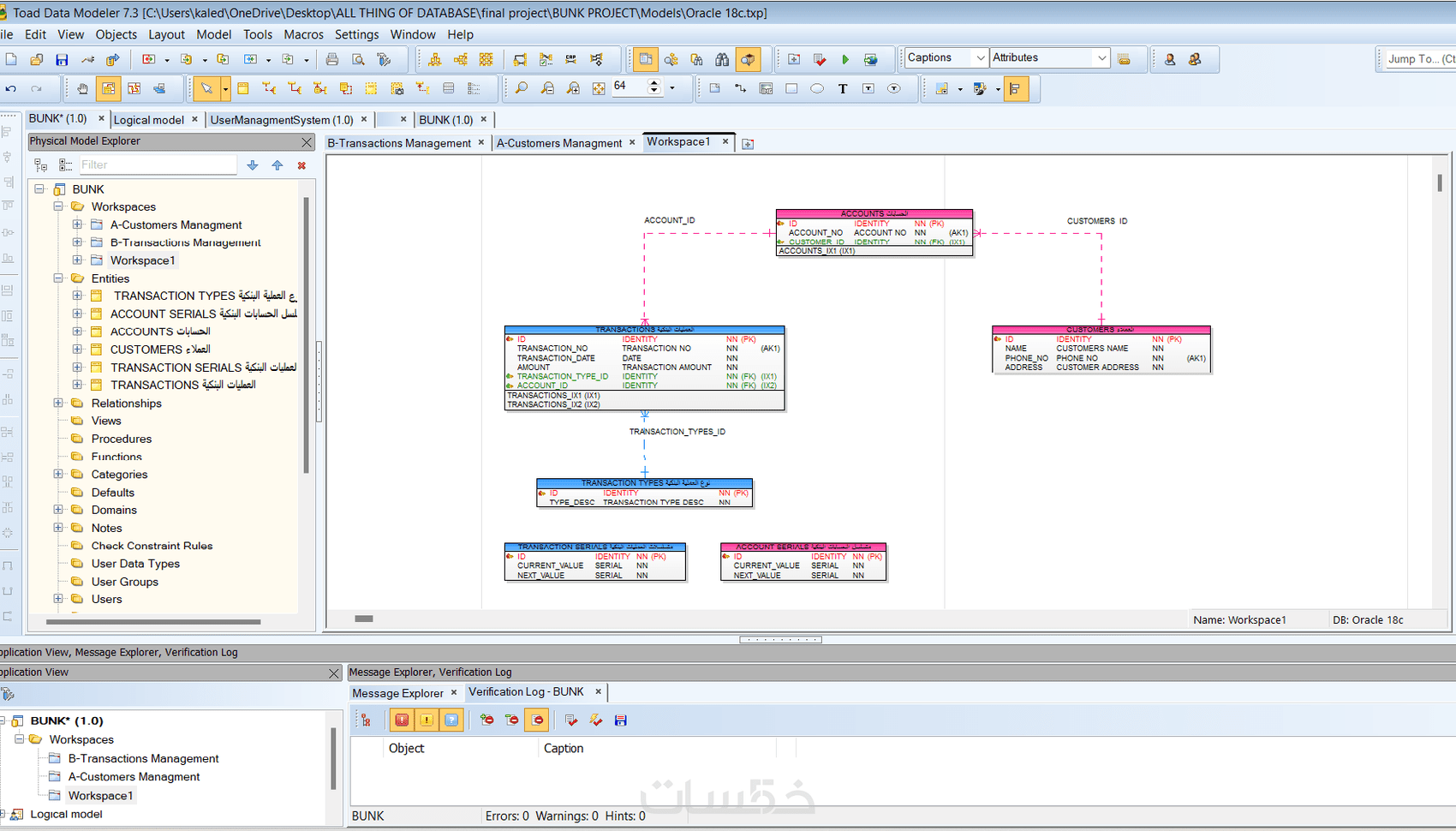Screen dimensions: 1456x831
Task: Toggle display of Hints in Verification Log
Action: (x=452, y=720)
